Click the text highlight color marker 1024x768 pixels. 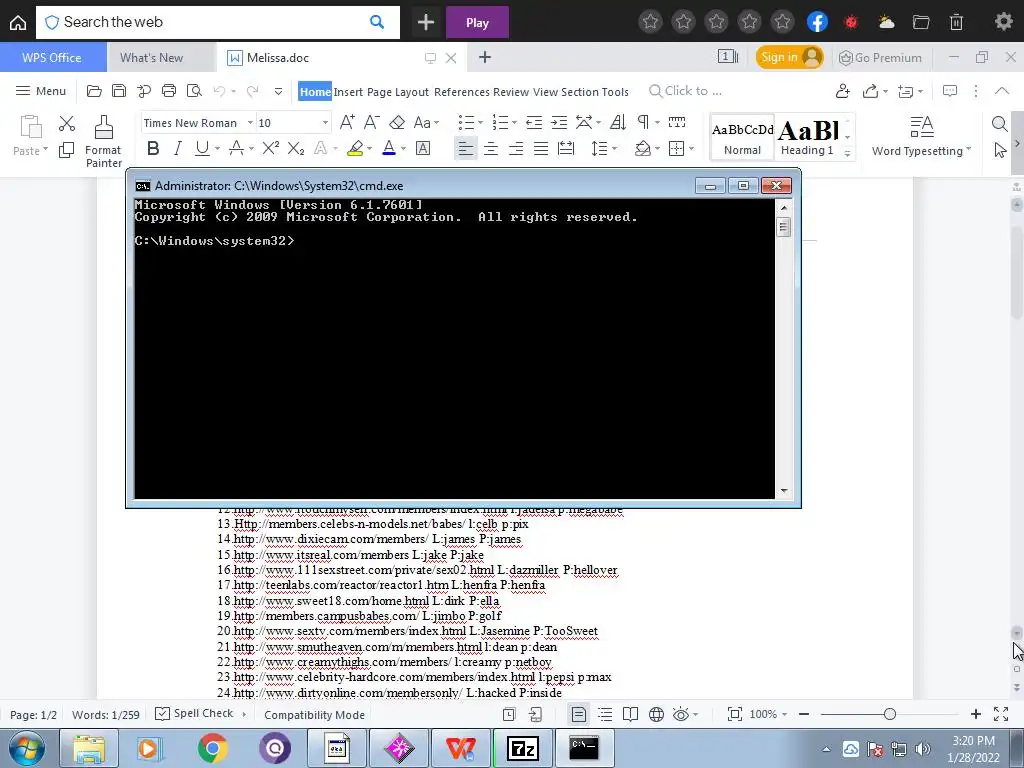click(355, 149)
